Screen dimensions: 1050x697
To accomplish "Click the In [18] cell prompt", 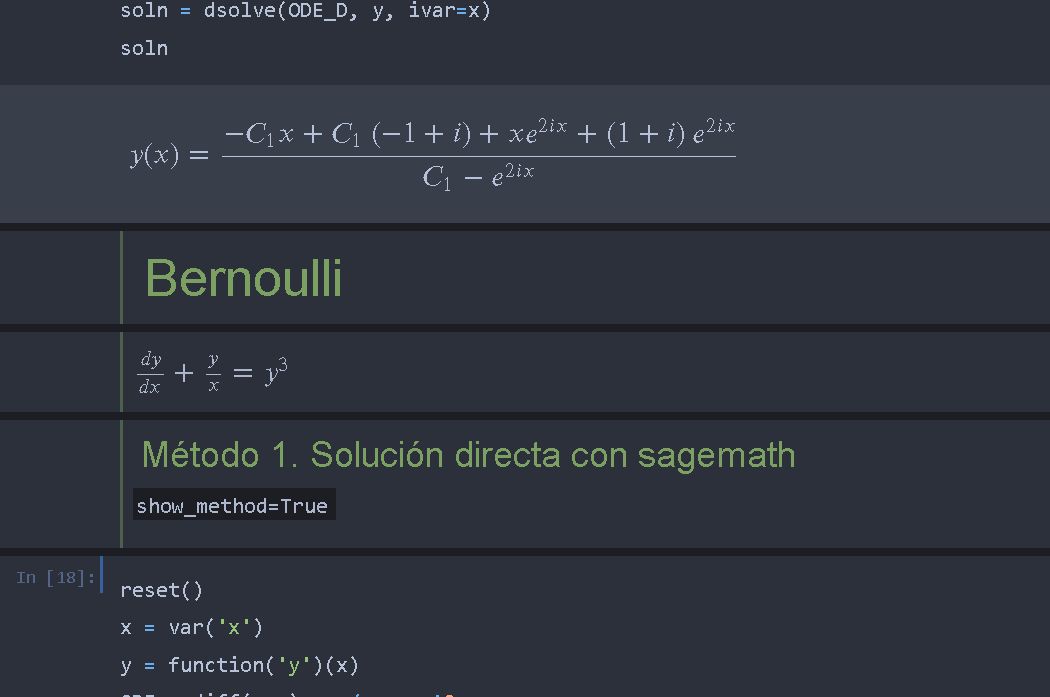I will coord(56,577).
